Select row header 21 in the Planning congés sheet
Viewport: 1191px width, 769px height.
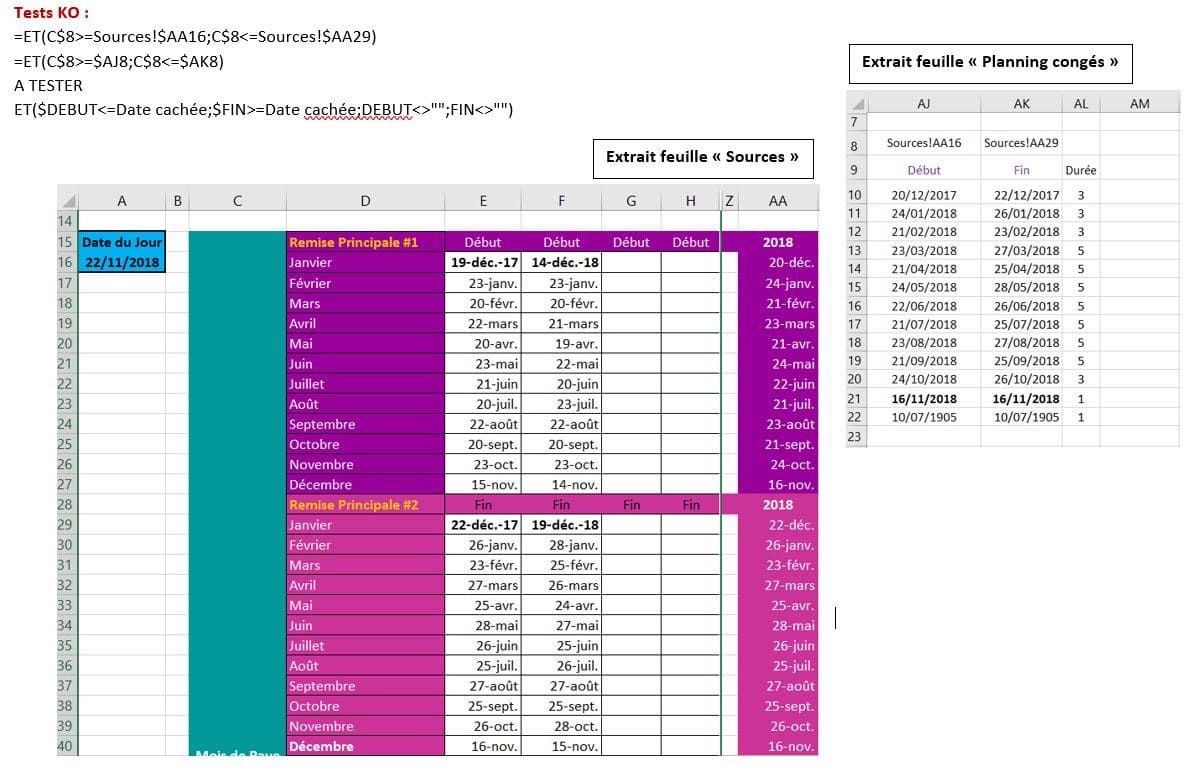pyautogui.click(x=855, y=399)
